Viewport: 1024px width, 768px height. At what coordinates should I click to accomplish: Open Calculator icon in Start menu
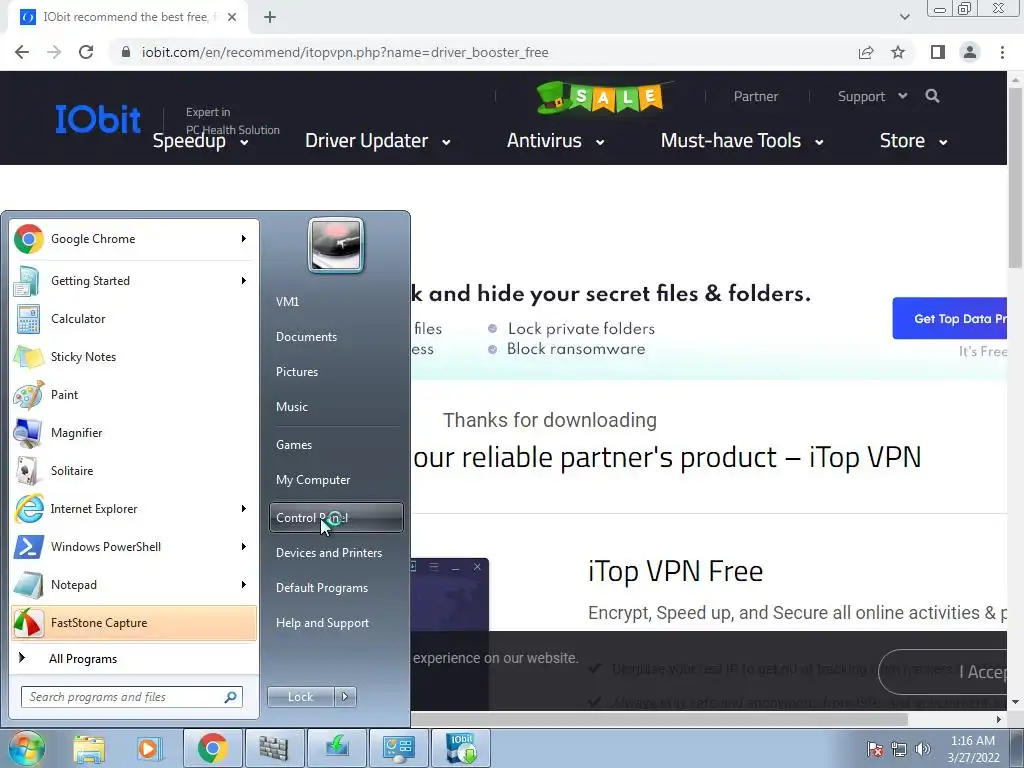(28, 319)
